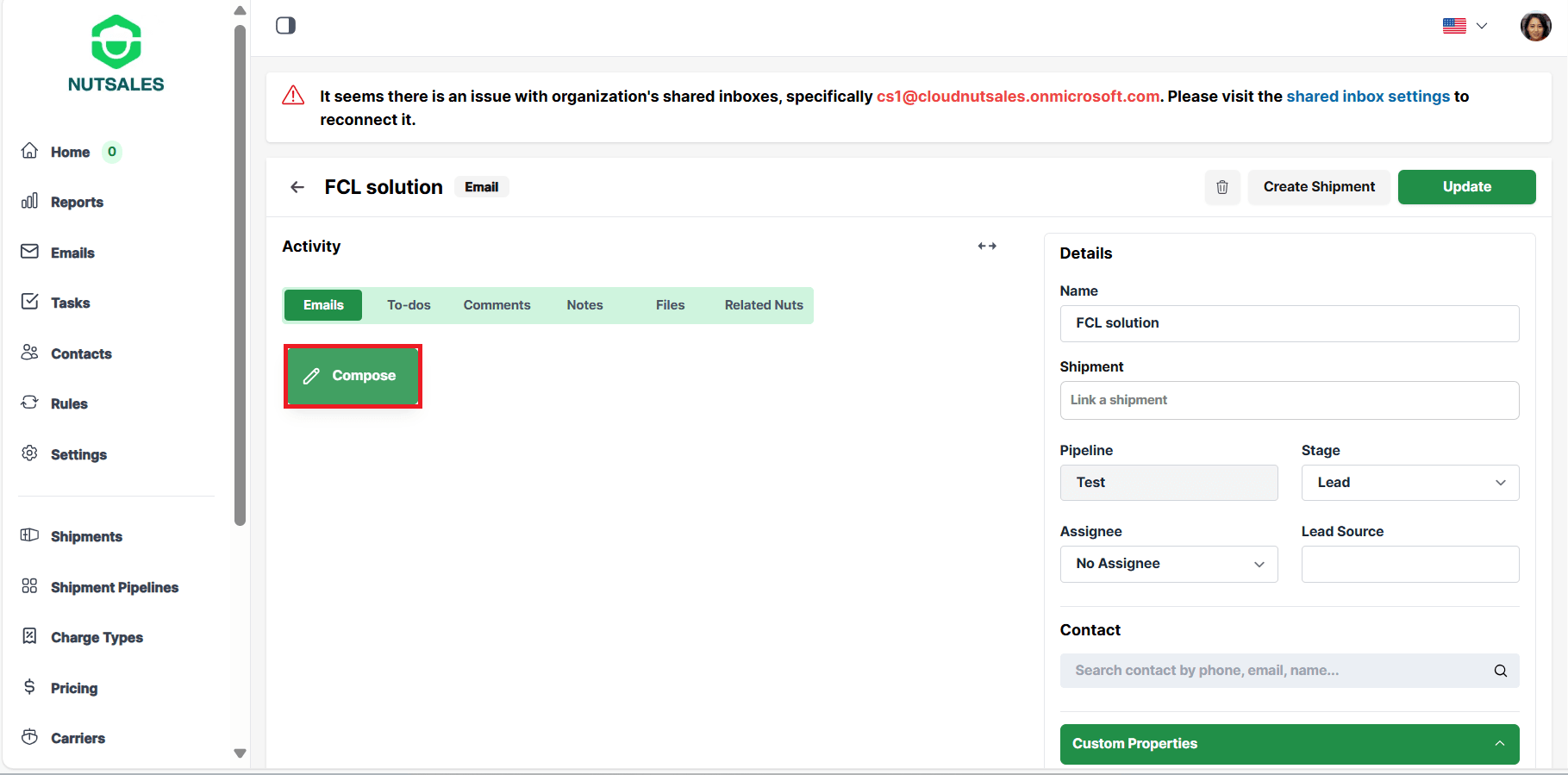Click the Create Shipment button

pos(1319,187)
